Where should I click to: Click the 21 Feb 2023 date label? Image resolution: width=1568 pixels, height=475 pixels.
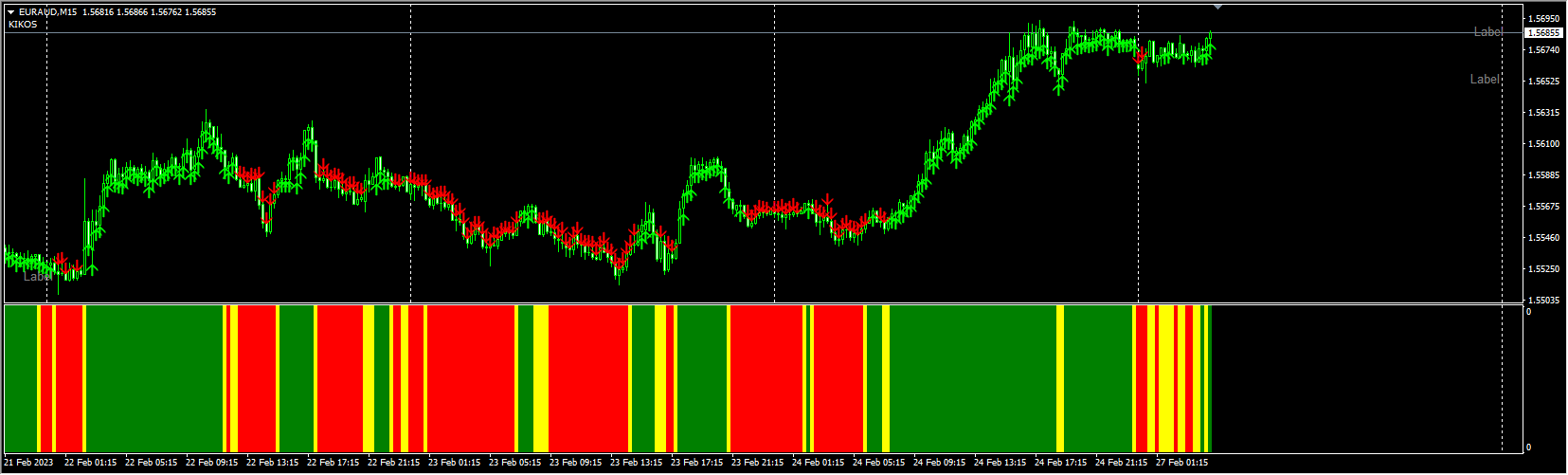[x=28, y=464]
